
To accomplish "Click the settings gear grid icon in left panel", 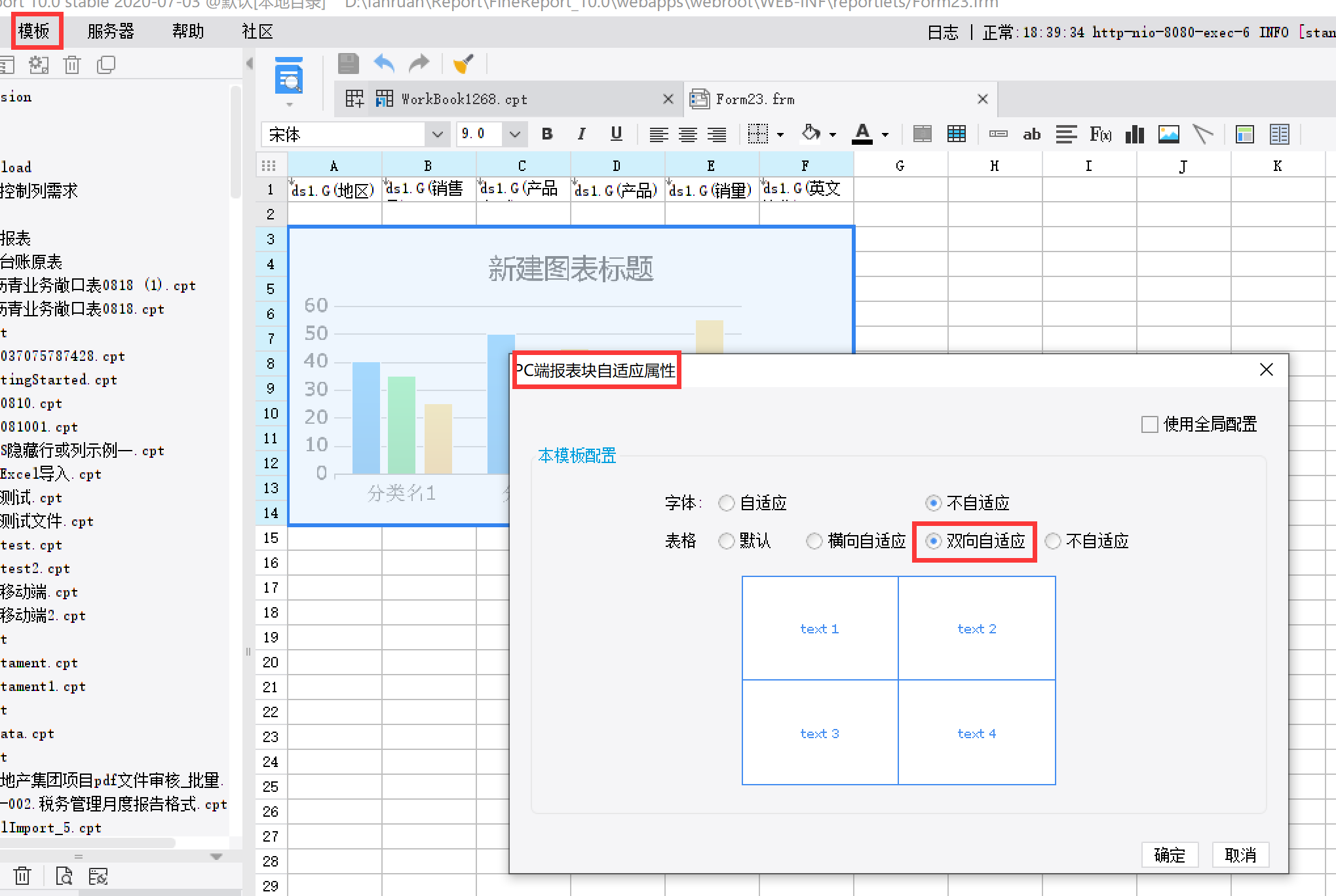I will tap(39, 65).
